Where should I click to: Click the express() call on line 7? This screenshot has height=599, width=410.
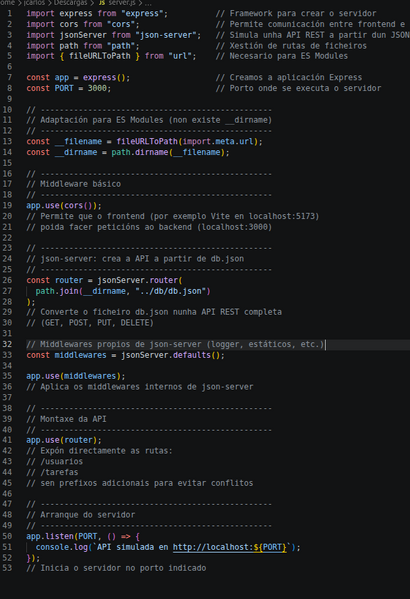coord(104,78)
